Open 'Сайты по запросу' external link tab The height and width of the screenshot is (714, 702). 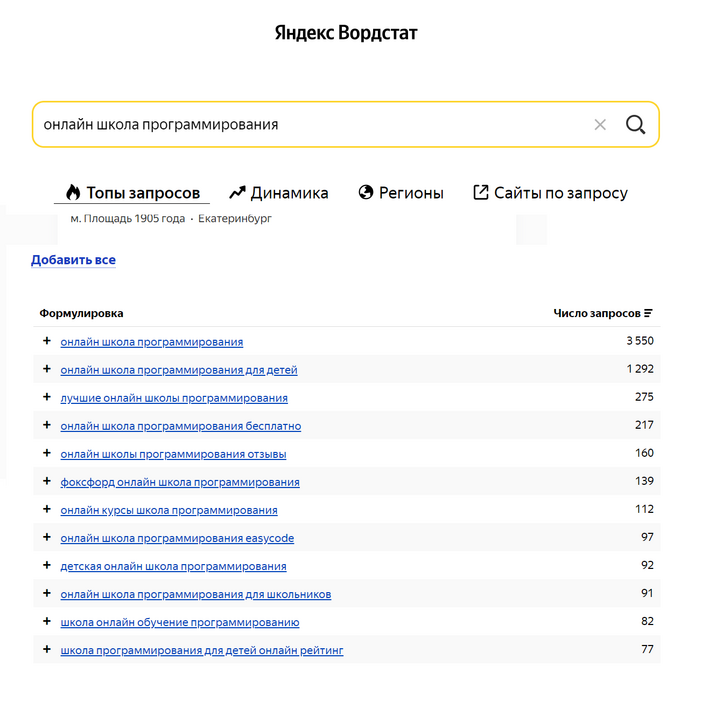tap(550, 193)
